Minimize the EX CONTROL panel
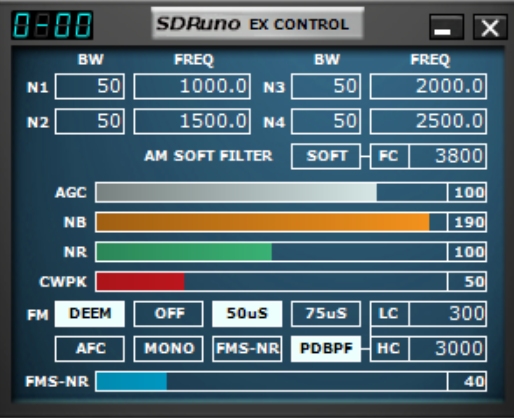 point(446,27)
